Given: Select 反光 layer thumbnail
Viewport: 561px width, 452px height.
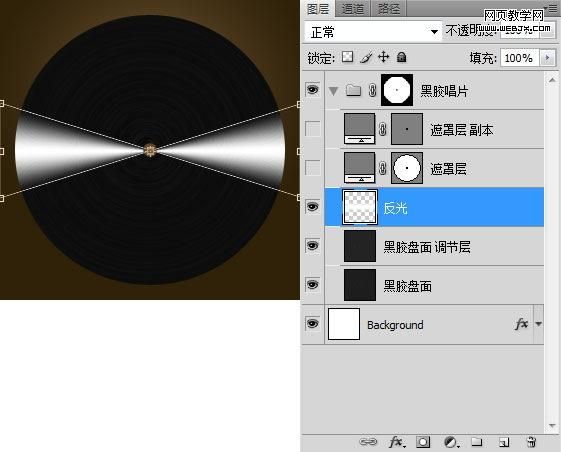Looking at the screenshot, I should 360,207.
